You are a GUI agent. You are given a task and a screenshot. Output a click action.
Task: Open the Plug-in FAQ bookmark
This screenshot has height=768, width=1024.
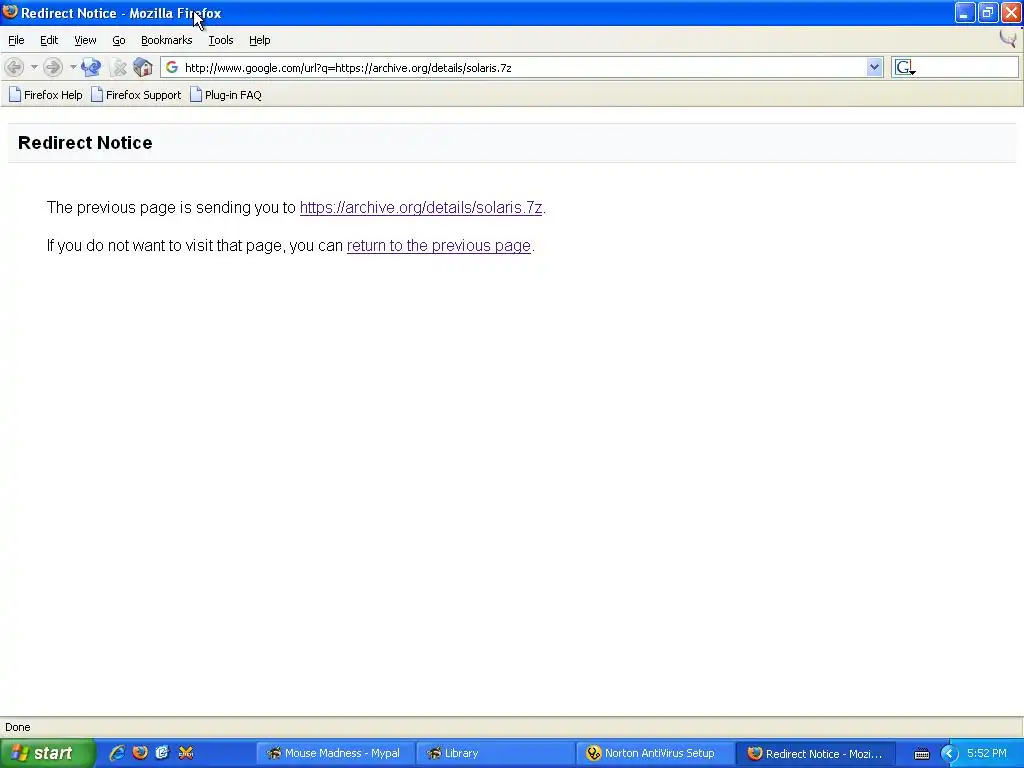(x=226, y=95)
